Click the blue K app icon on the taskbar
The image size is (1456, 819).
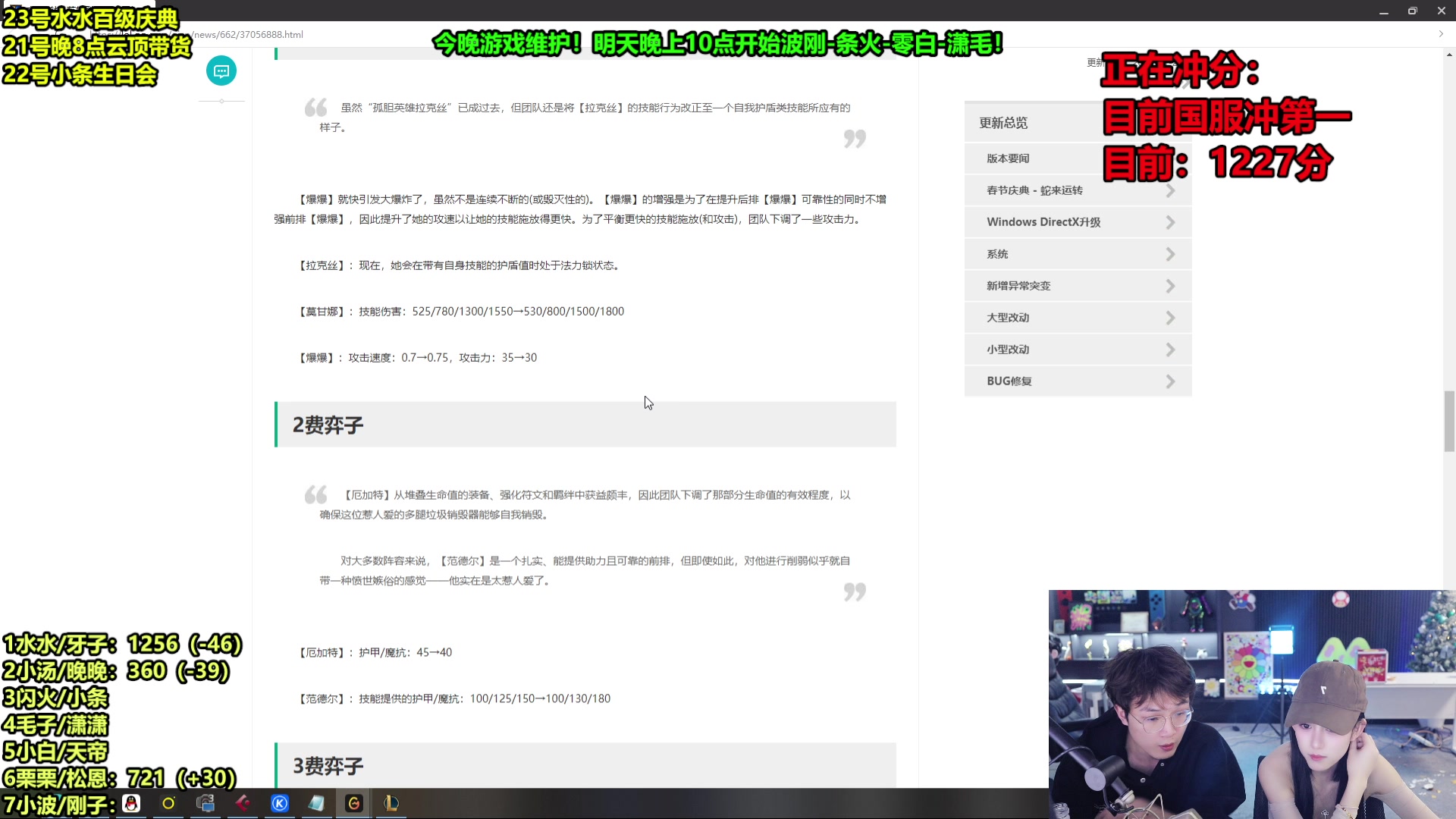[279, 803]
